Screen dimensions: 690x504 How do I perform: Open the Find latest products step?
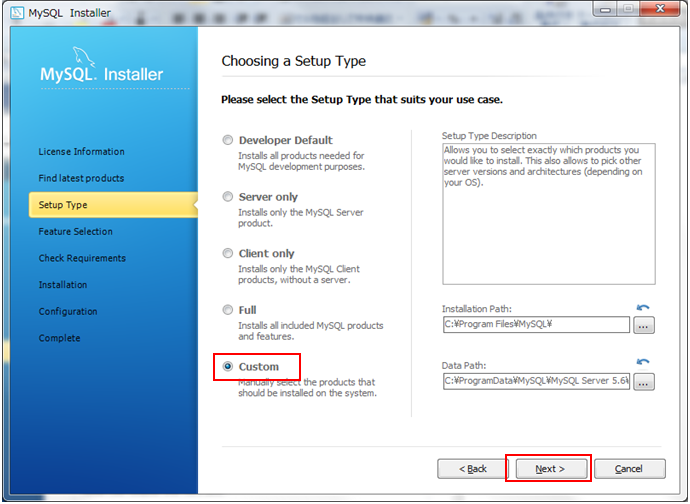[81, 178]
